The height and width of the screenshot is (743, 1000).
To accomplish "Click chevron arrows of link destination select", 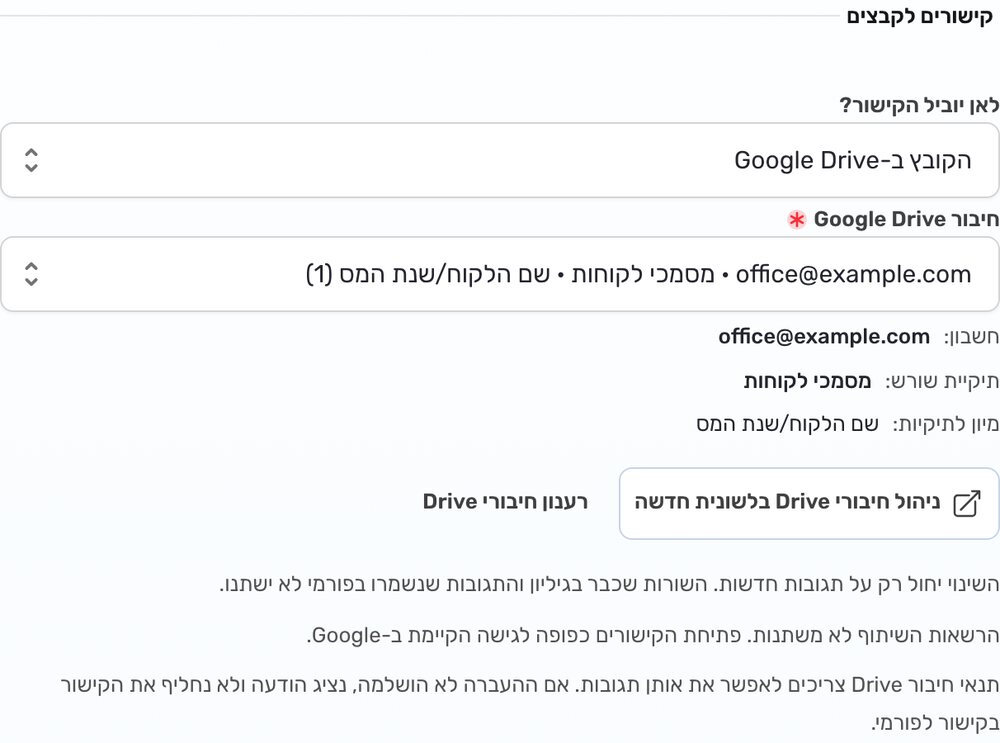I will (31, 160).
